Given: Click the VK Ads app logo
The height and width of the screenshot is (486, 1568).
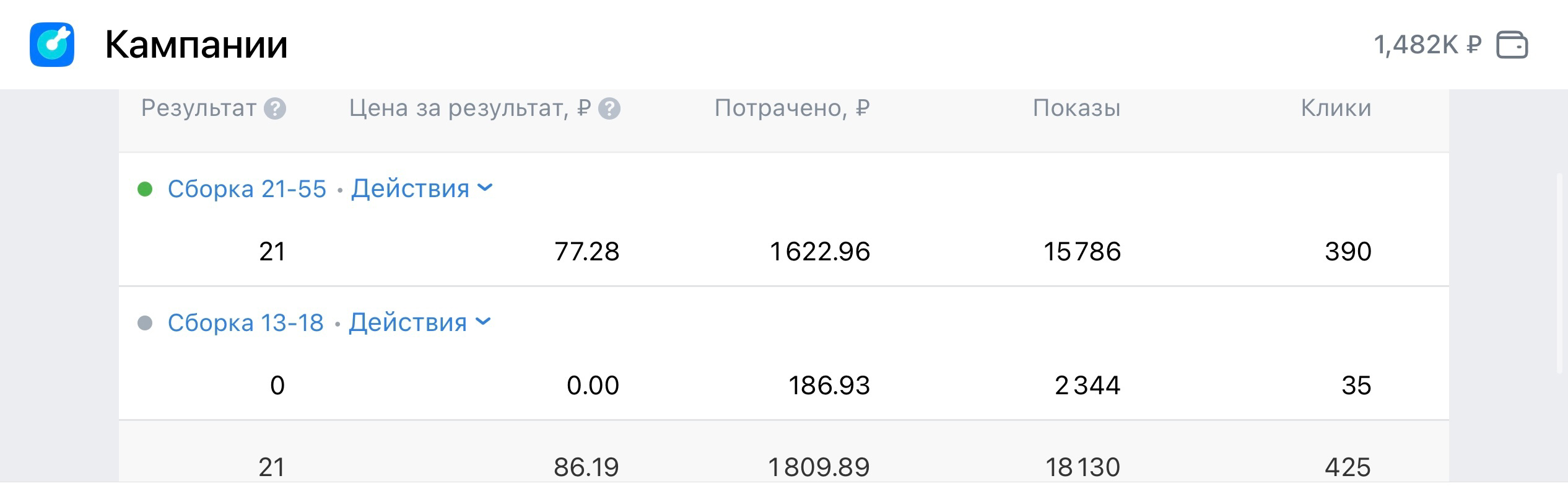Looking at the screenshot, I should [x=52, y=45].
